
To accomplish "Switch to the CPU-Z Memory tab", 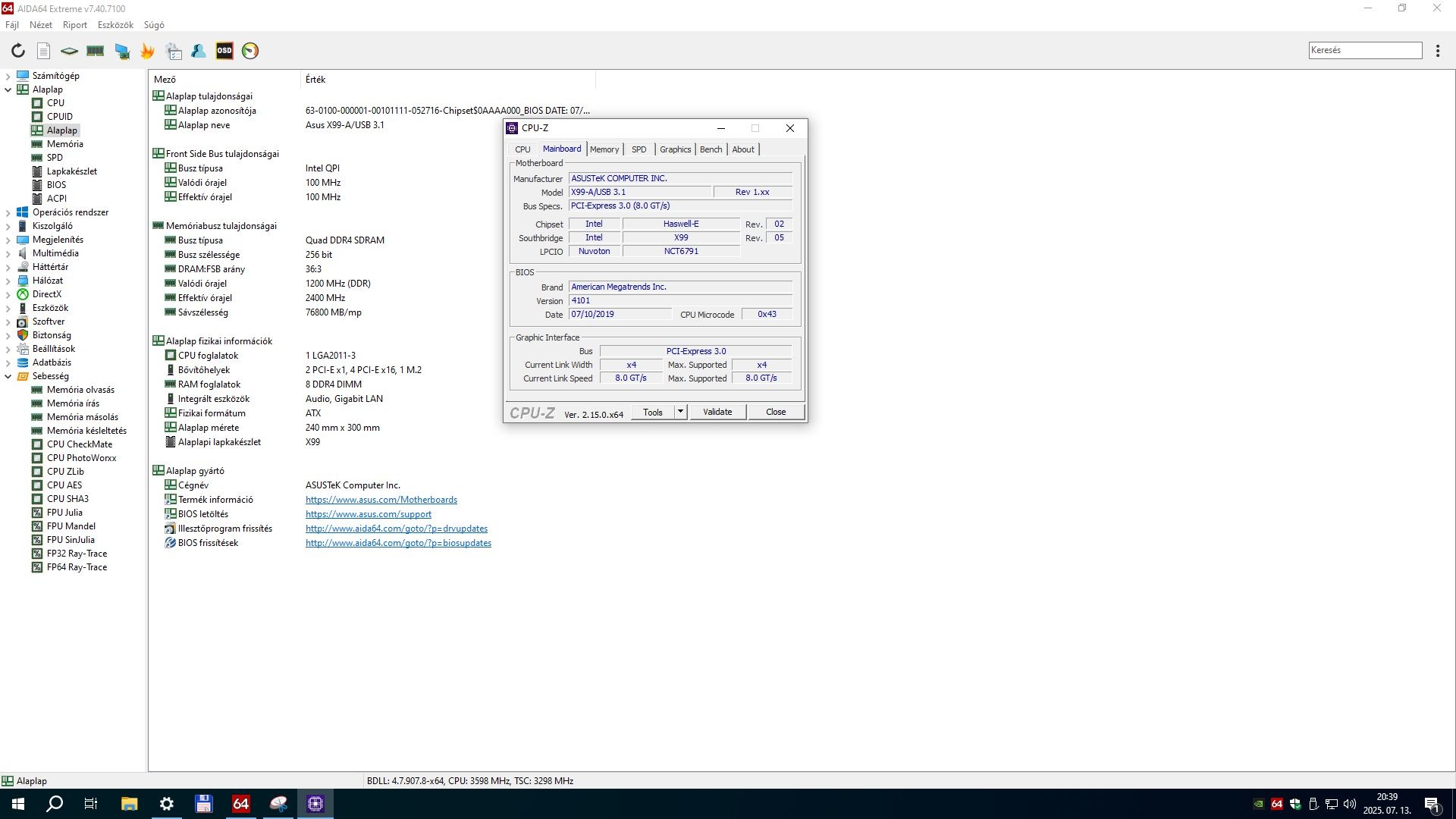I will 604,149.
